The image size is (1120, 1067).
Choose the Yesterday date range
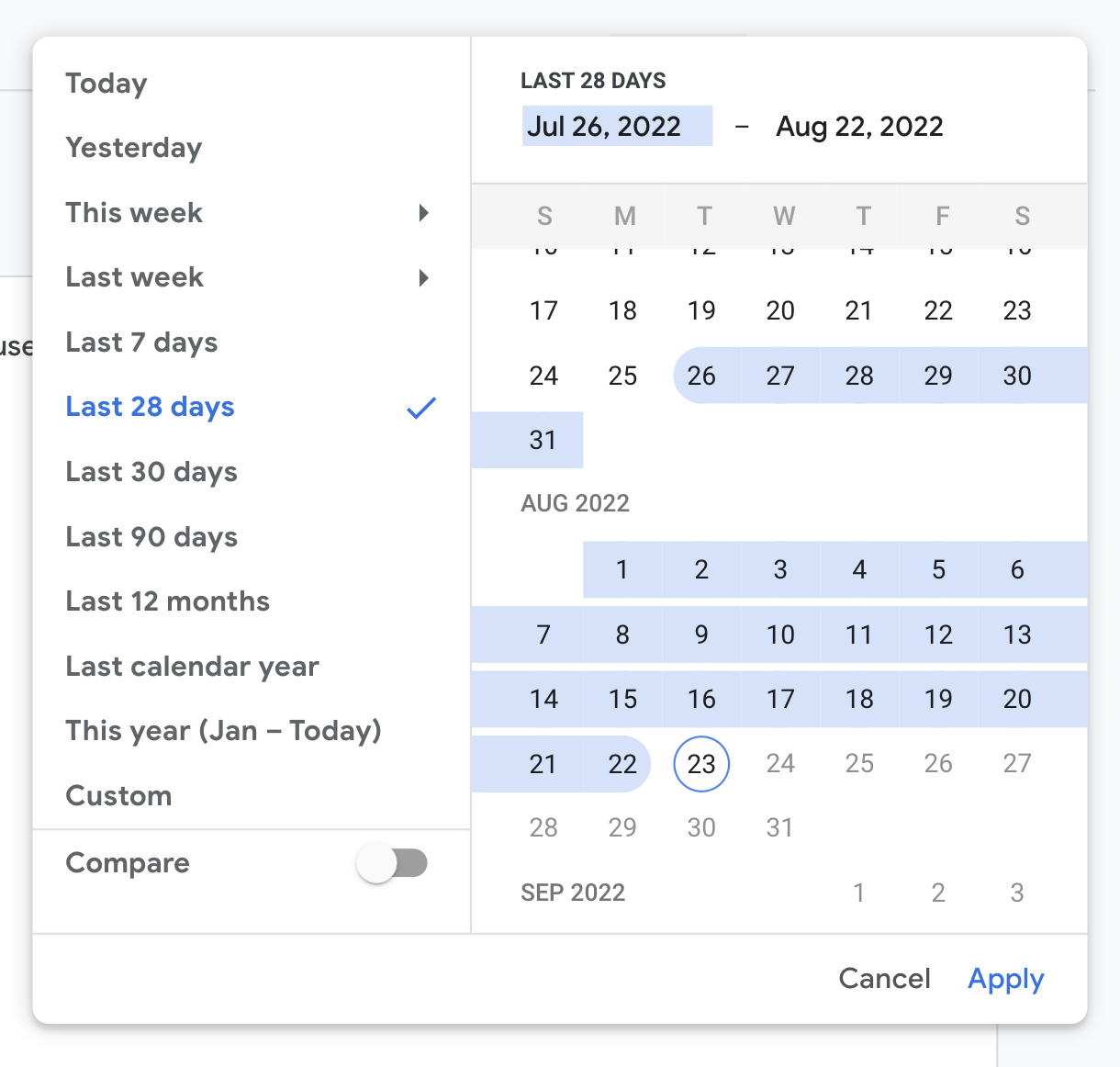[x=134, y=148]
